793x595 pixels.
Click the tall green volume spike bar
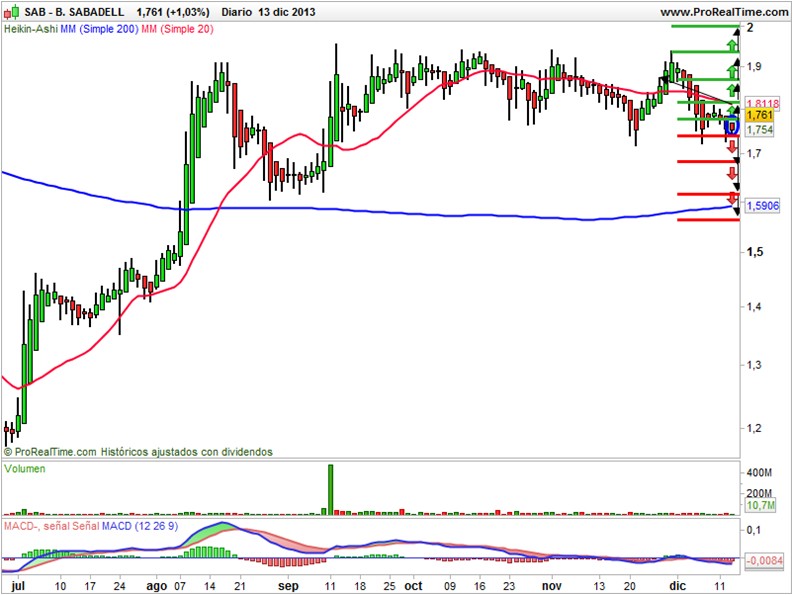point(331,490)
